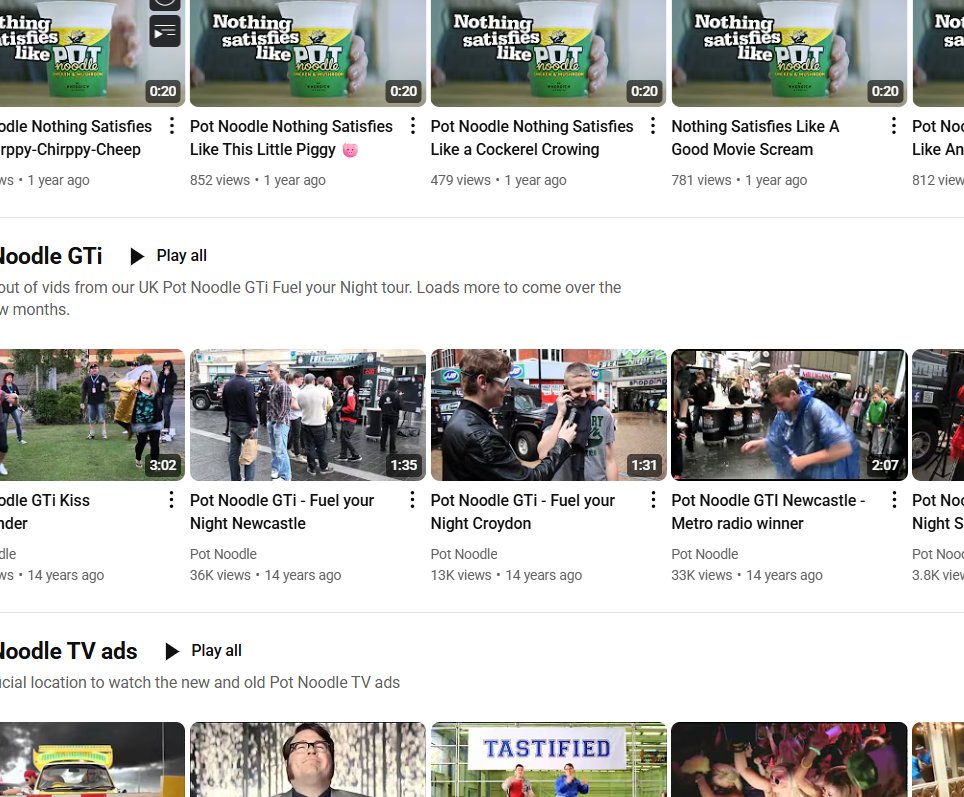This screenshot has width=964, height=797.
Task: Open TV ad thumbnail showing yellow truck
Action: click(92, 759)
